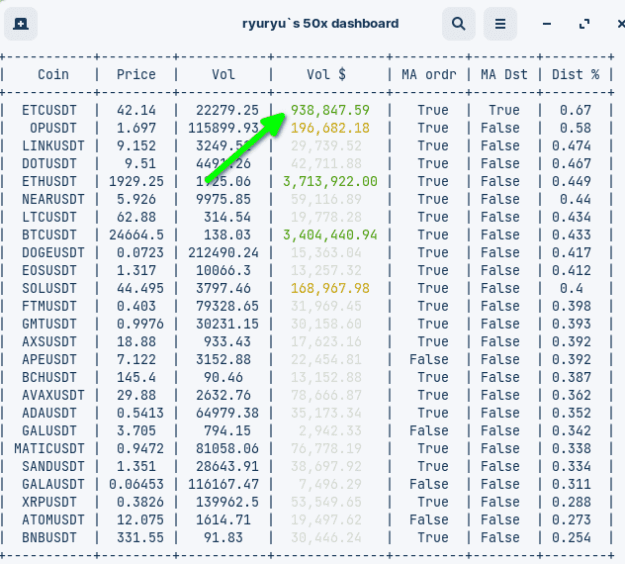Screen dimensions: 625x564
Task: Select the AVAXUSDT coin name
Action: pyautogui.click(x=53, y=395)
